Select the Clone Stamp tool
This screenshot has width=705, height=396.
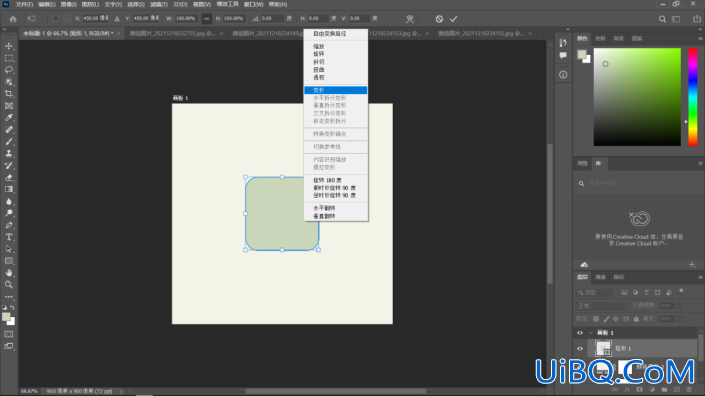(x=9, y=154)
